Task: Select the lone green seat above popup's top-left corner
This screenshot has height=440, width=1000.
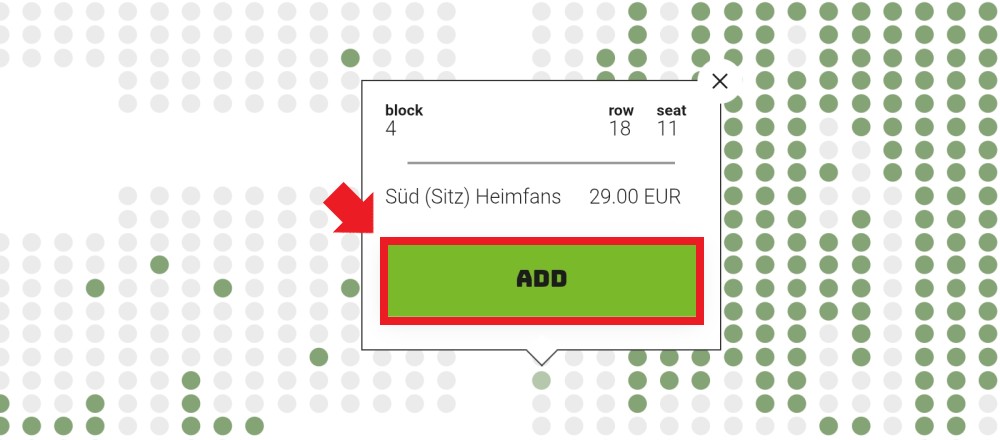Action: pyautogui.click(x=350, y=58)
